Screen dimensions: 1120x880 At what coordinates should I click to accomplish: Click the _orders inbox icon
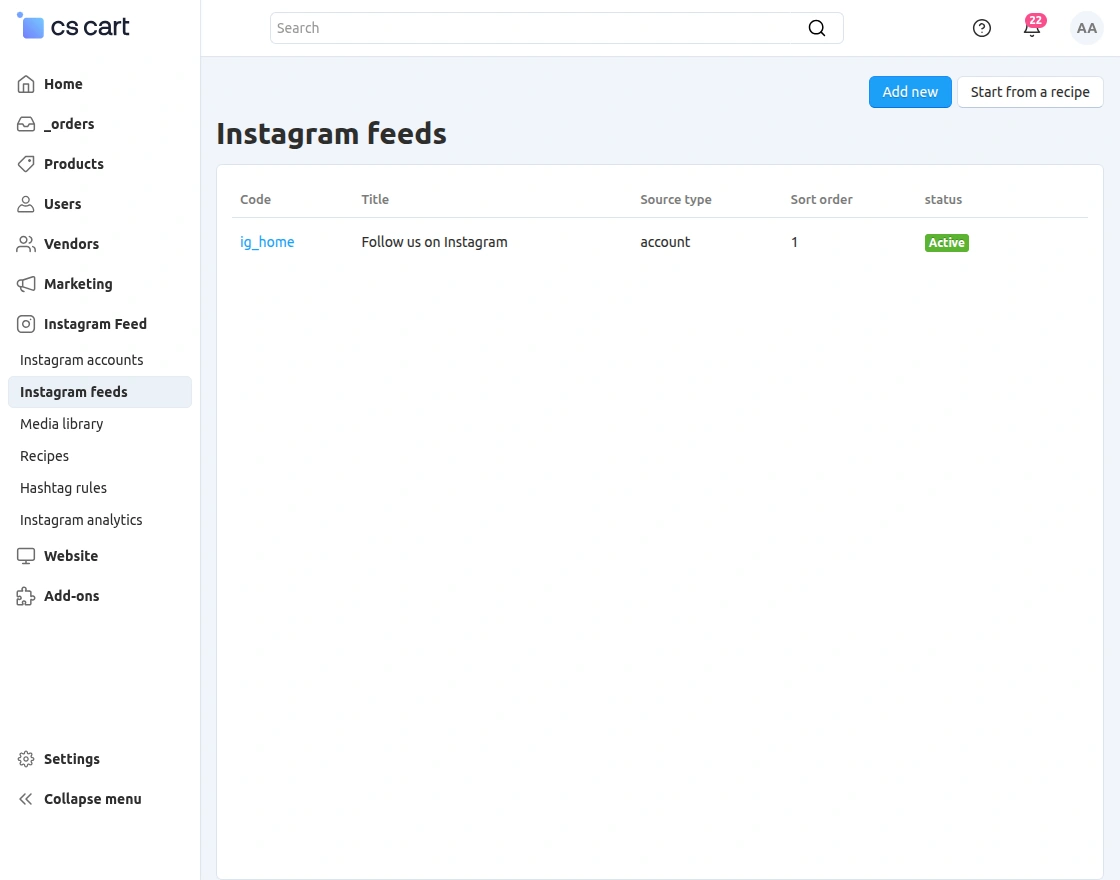pos(26,124)
